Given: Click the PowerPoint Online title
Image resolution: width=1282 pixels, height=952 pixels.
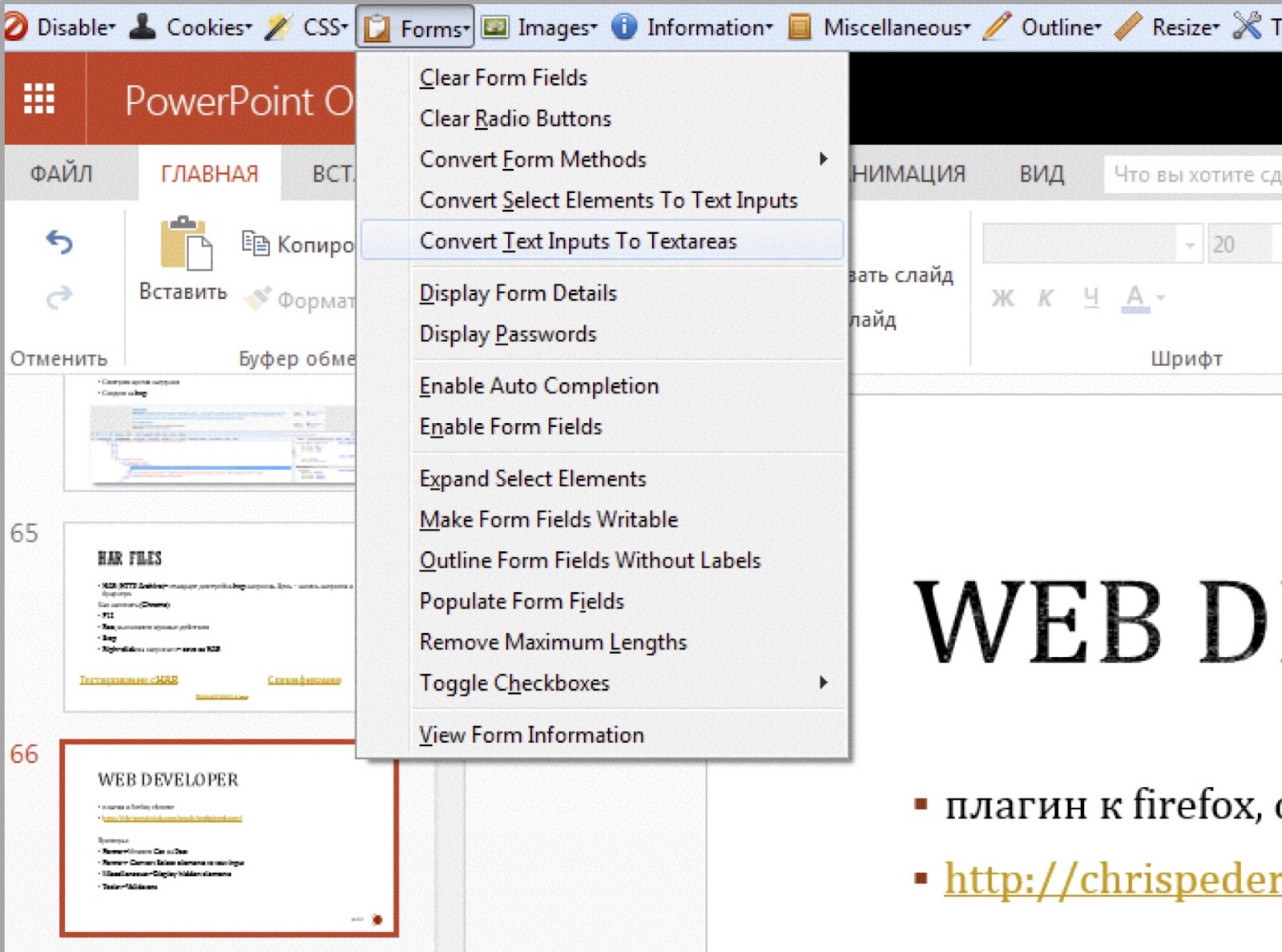Looking at the screenshot, I should (x=239, y=101).
